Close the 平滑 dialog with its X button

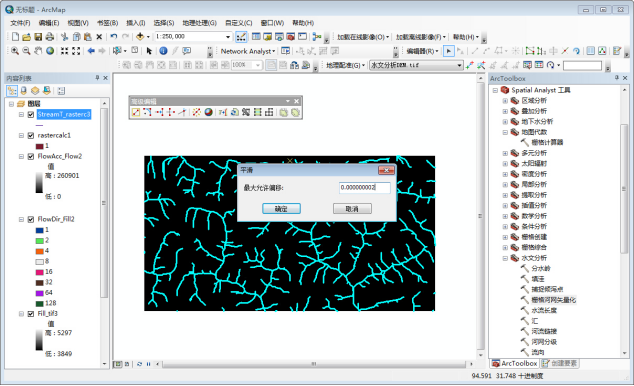[x=386, y=170]
